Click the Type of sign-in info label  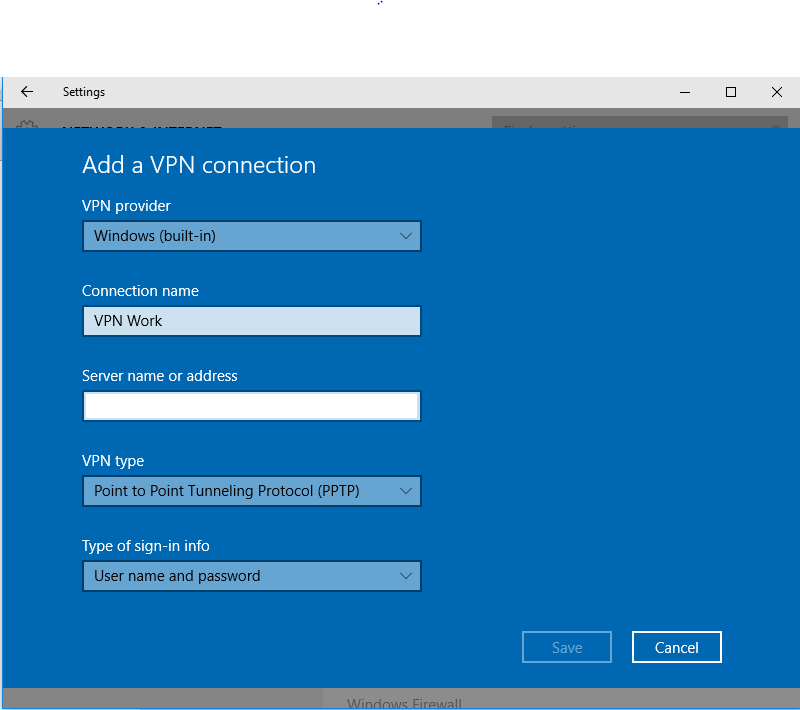tap(145, 546)
